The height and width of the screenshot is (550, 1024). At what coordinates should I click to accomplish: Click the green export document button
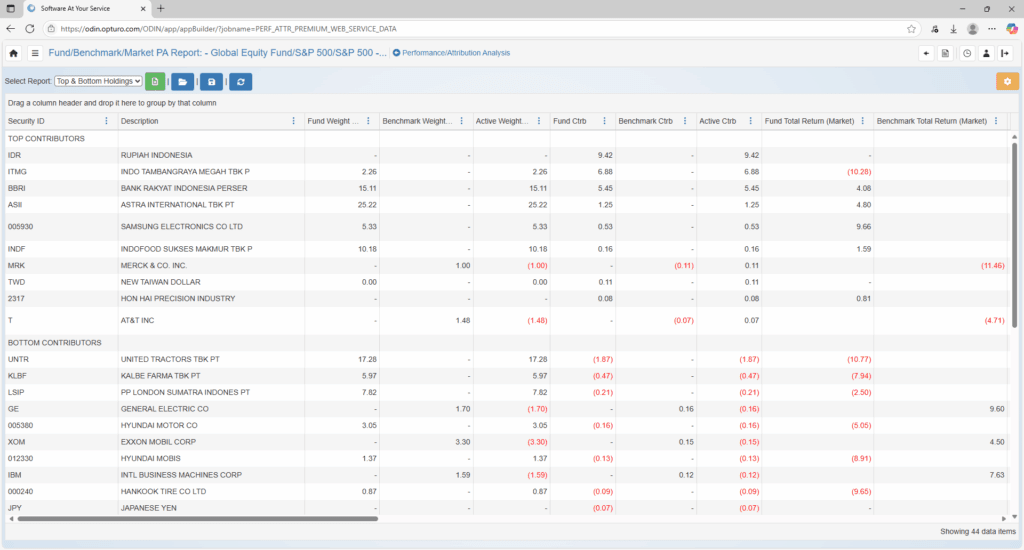click(155, 81)
